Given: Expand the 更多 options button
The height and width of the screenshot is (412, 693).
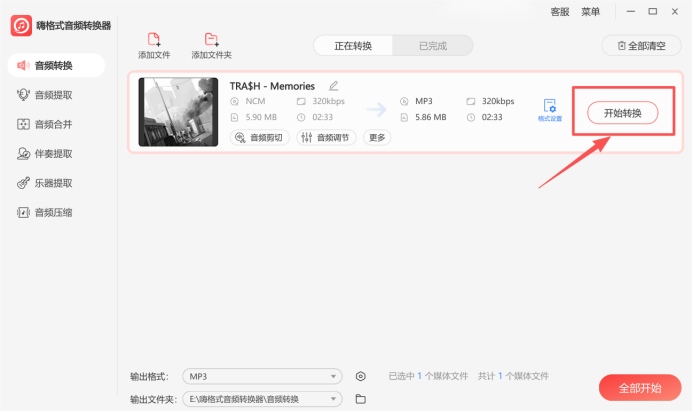Looking at the screenshot, I should (x=377, y=137).
